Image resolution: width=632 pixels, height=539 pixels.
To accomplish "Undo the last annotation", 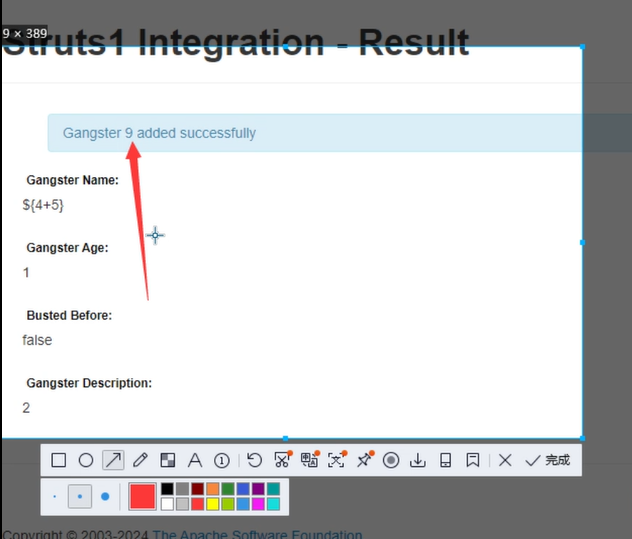I will (254, 460).
